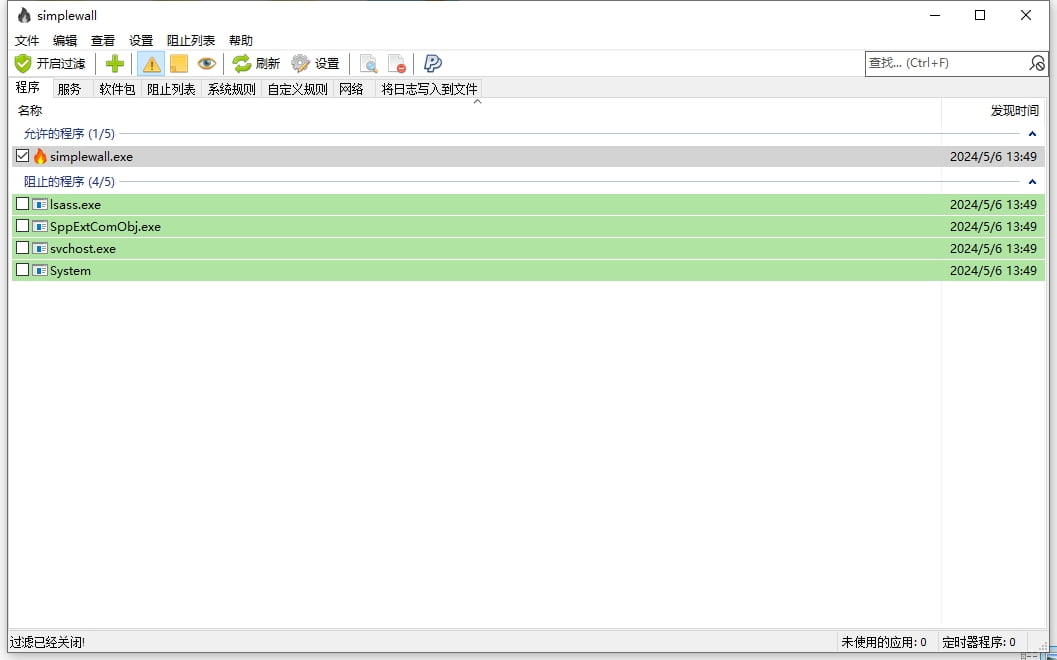Click the PayPal donate icon
1057x660 pixels.
pos(432,63)
